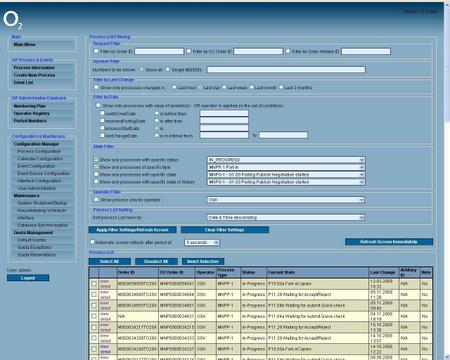The height and width of the screenshot is (360, 450).
Task: Open the 5 seconds refresh period dropdown
Action: coord(202,243)
